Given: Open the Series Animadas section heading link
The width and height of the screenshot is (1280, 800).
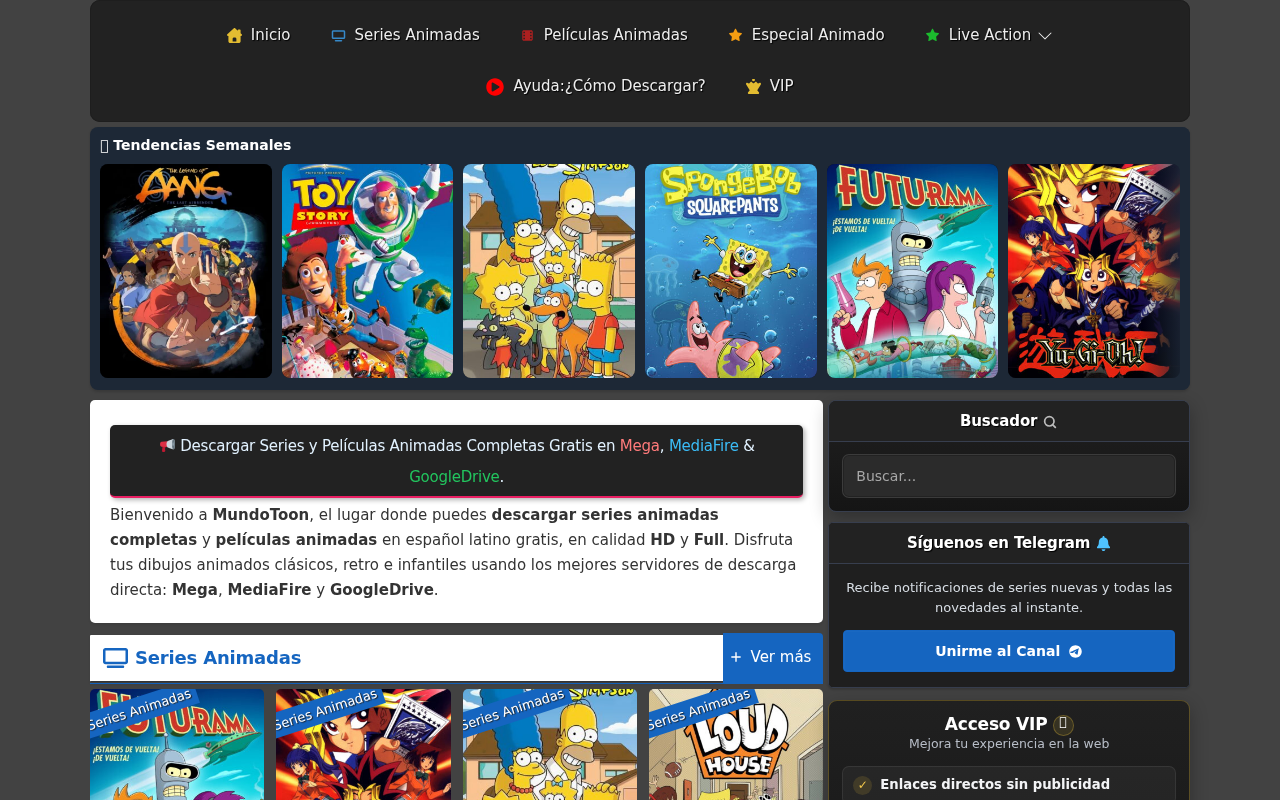Looking at the screenshot, I should pyautogui.click(x=218, y=658).
